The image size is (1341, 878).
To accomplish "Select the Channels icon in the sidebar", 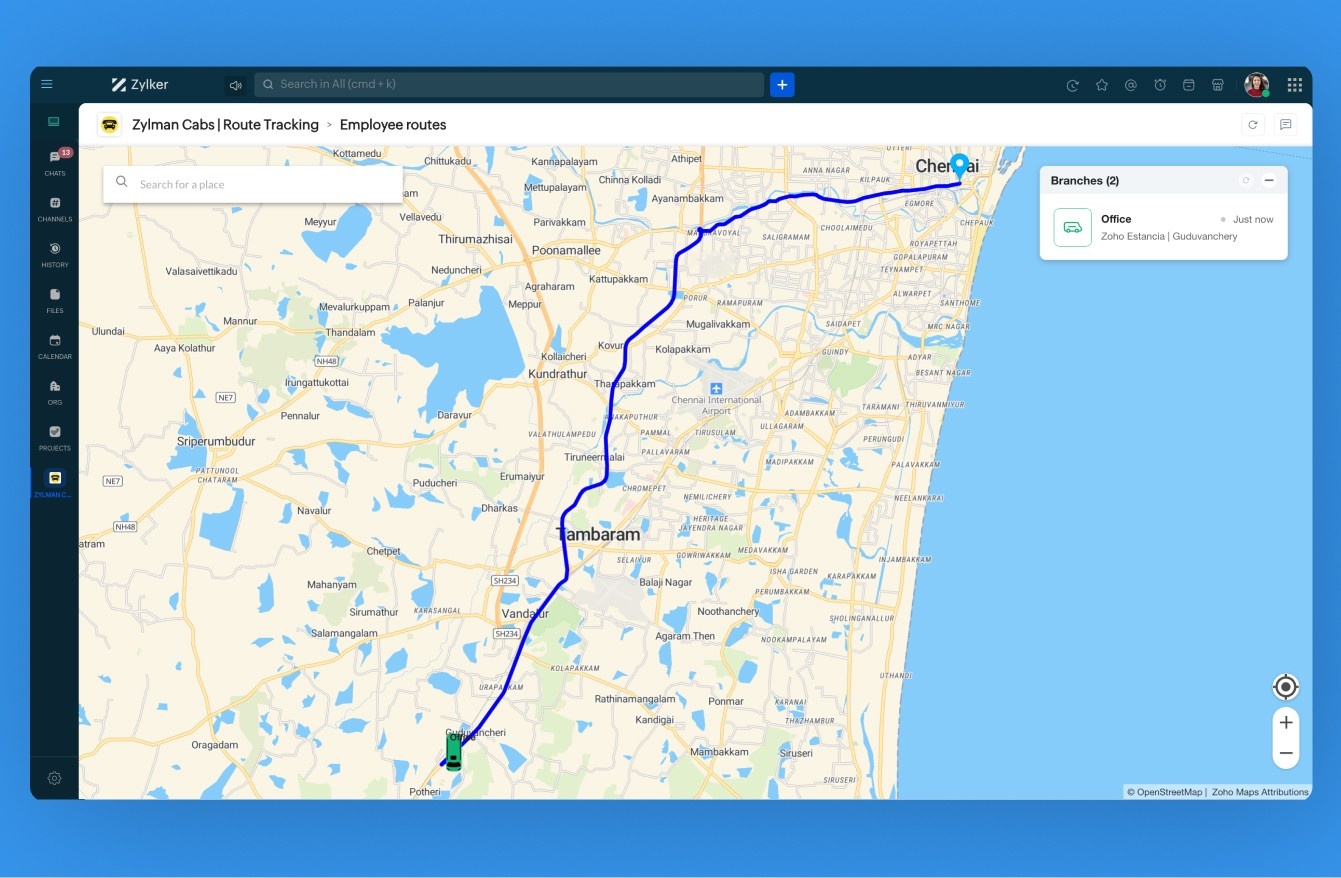I will [54, 205].
